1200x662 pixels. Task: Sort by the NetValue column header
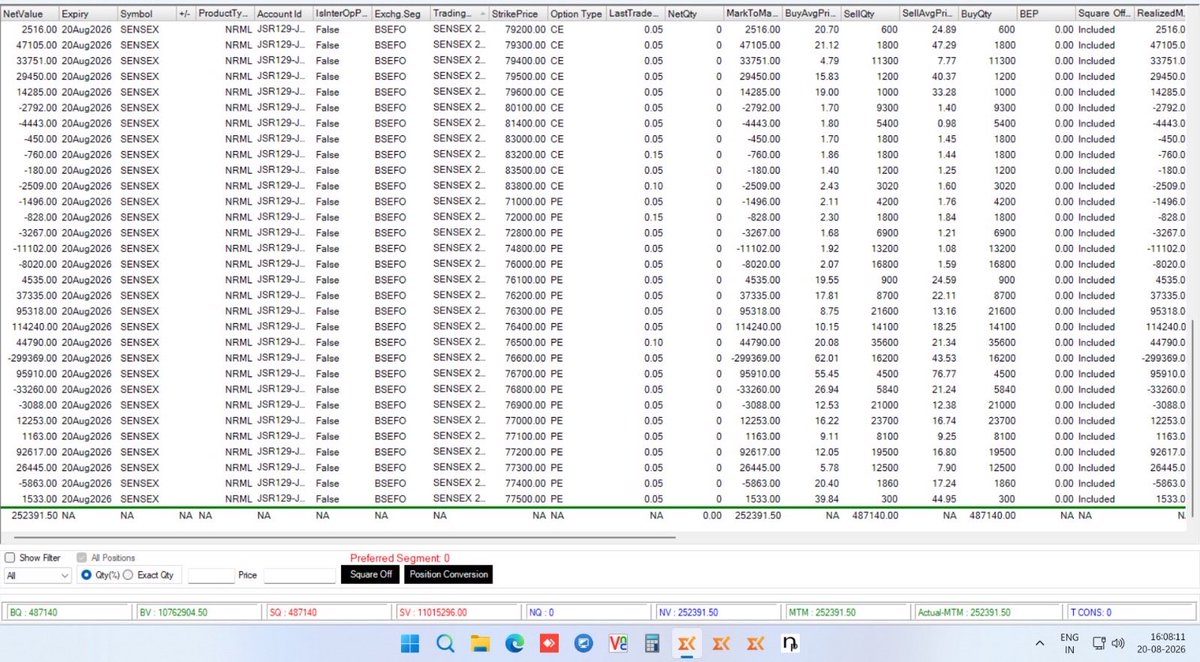(29, 15)
